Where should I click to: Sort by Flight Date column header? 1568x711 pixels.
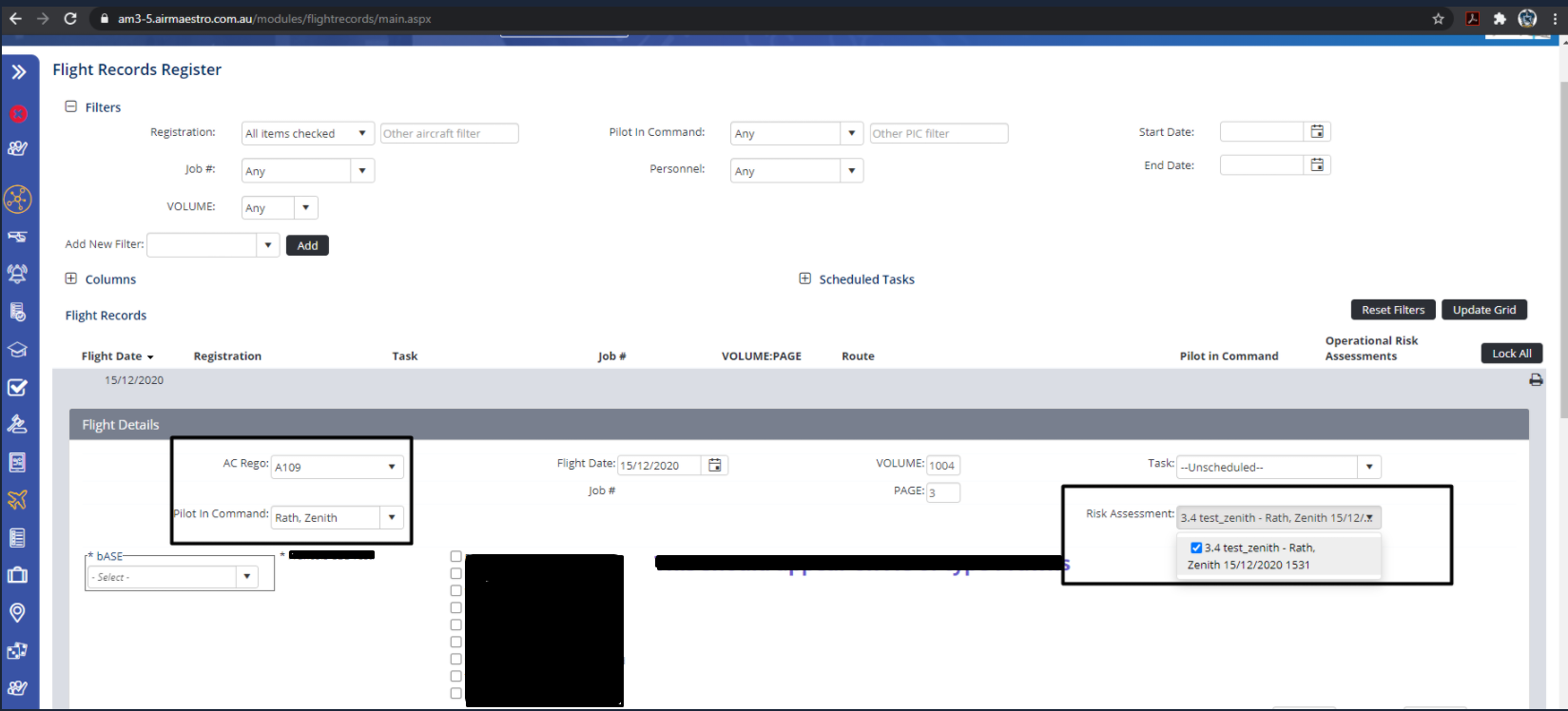click(112, 356)
